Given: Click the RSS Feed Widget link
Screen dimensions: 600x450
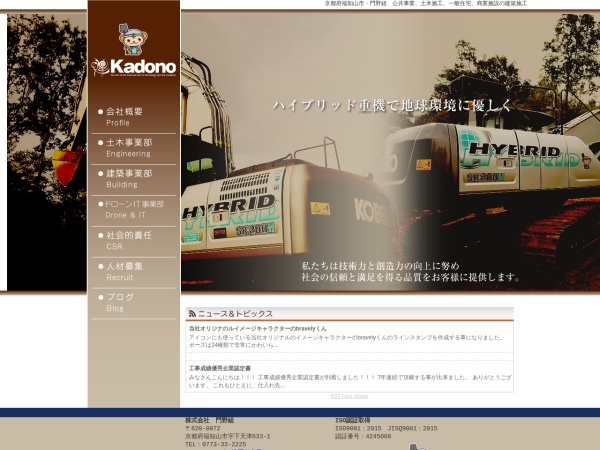Looking at the screenshot, I should pos(349,396).
